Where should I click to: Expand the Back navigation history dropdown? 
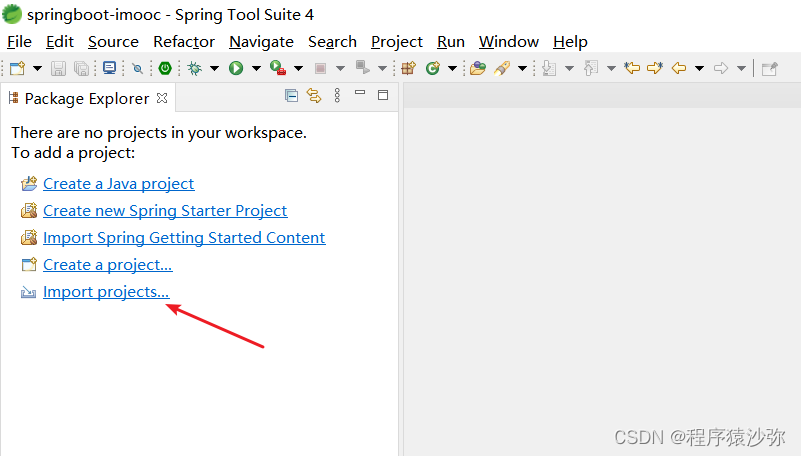point(700,68)
